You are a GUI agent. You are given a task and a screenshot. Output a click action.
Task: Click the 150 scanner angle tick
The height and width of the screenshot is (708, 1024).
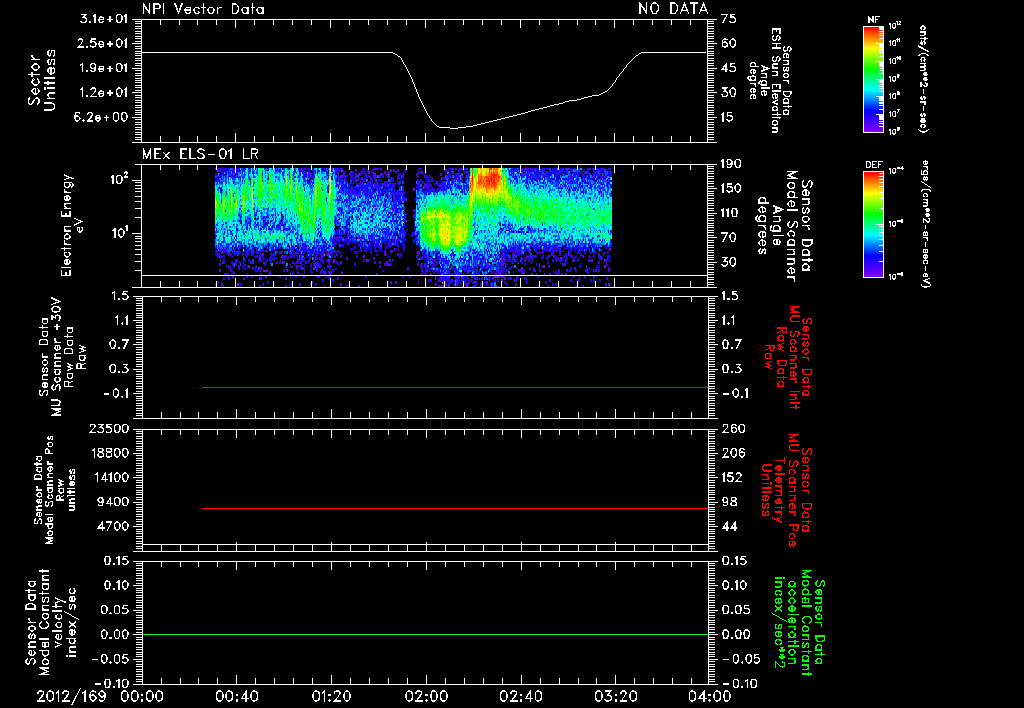(732, 188)
